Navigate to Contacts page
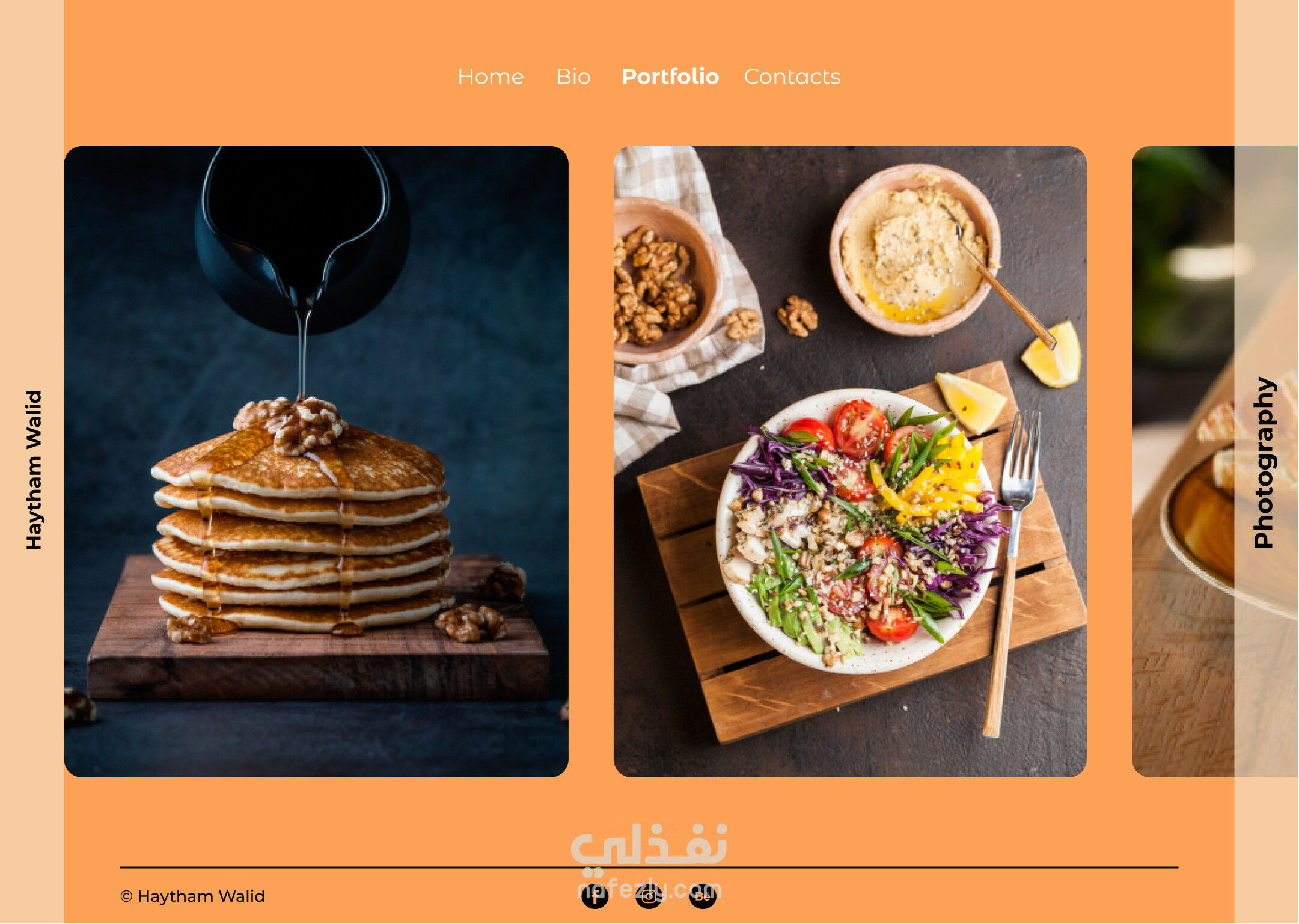This screenshot has height=924, width=1299. point(792,77)
